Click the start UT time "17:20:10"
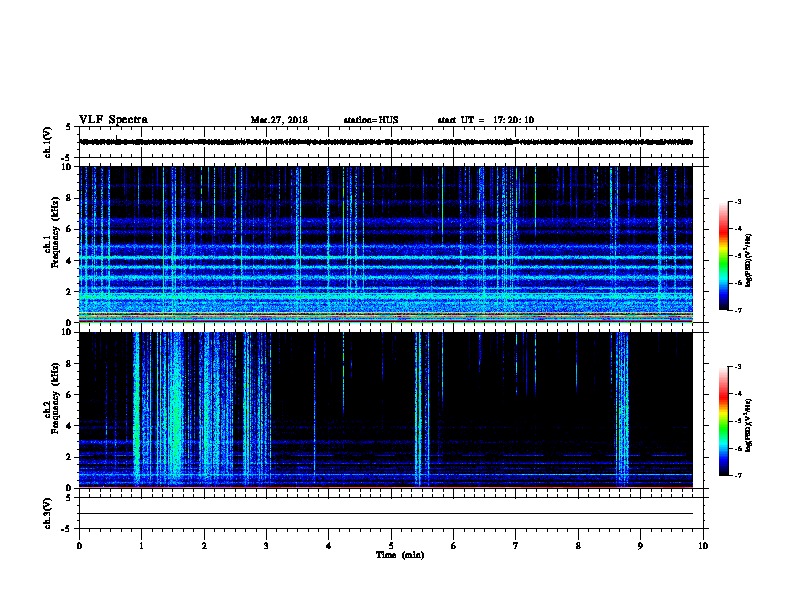This screenshot has width=792, height=612. coord(513,120)
